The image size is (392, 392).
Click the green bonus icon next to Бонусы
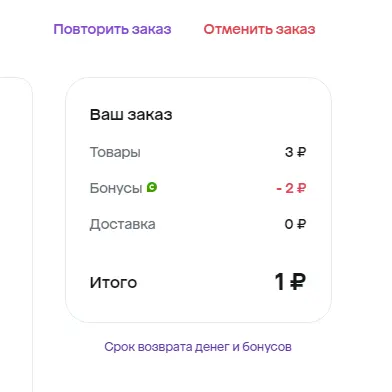tap(152, 187)
